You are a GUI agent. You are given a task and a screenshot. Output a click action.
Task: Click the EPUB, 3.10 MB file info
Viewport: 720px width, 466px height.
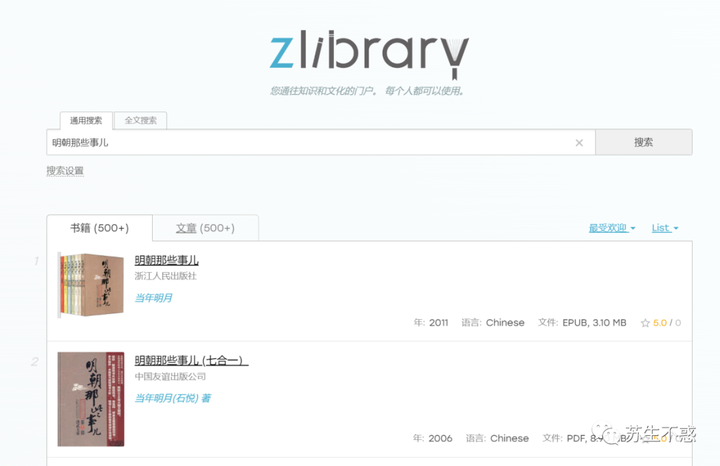[x=594, y=323]
